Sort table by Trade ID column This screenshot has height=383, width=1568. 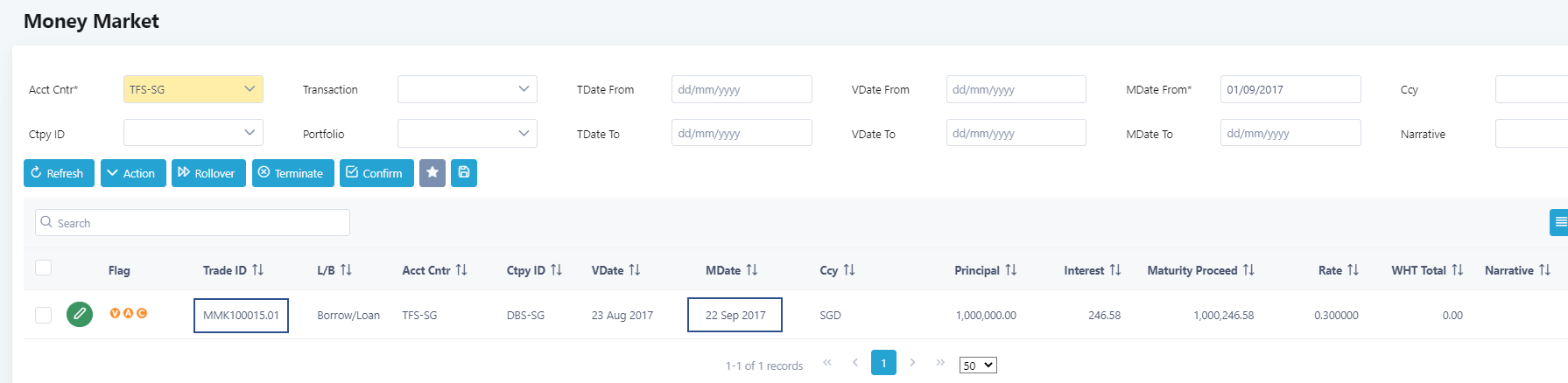click(x=257, y=270)
